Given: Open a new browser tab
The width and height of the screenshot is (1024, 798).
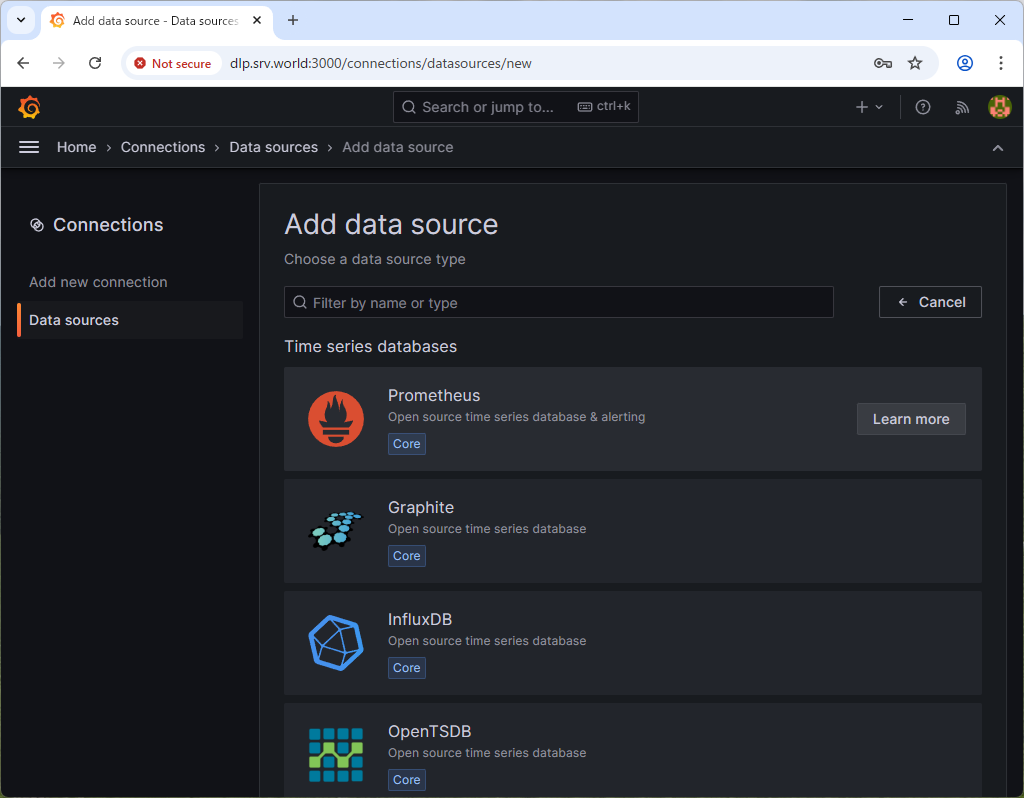Looking at the screenshot, I should [293, 20].
